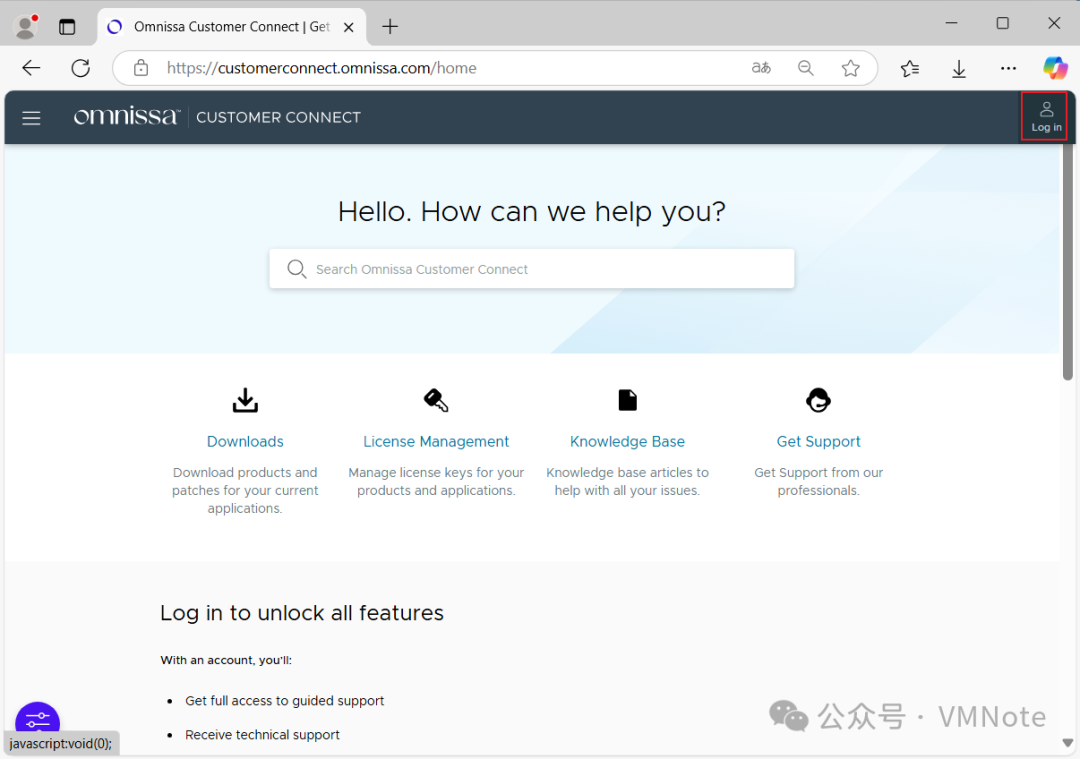Click 'Knowledge base articles to help' description
This screenshot has width=1080, height=759.
pos(627,481)
